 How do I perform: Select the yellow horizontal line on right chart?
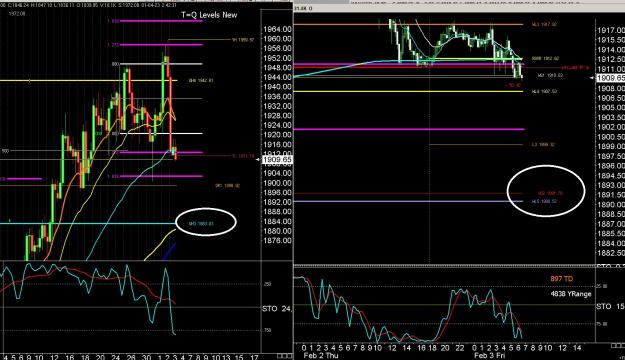coord(408,91)
